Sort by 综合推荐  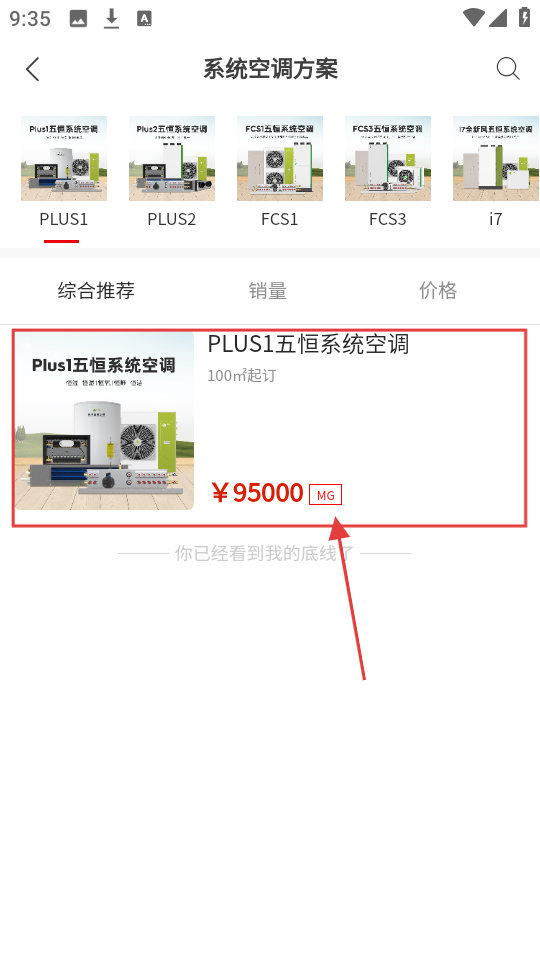[96, 290]
